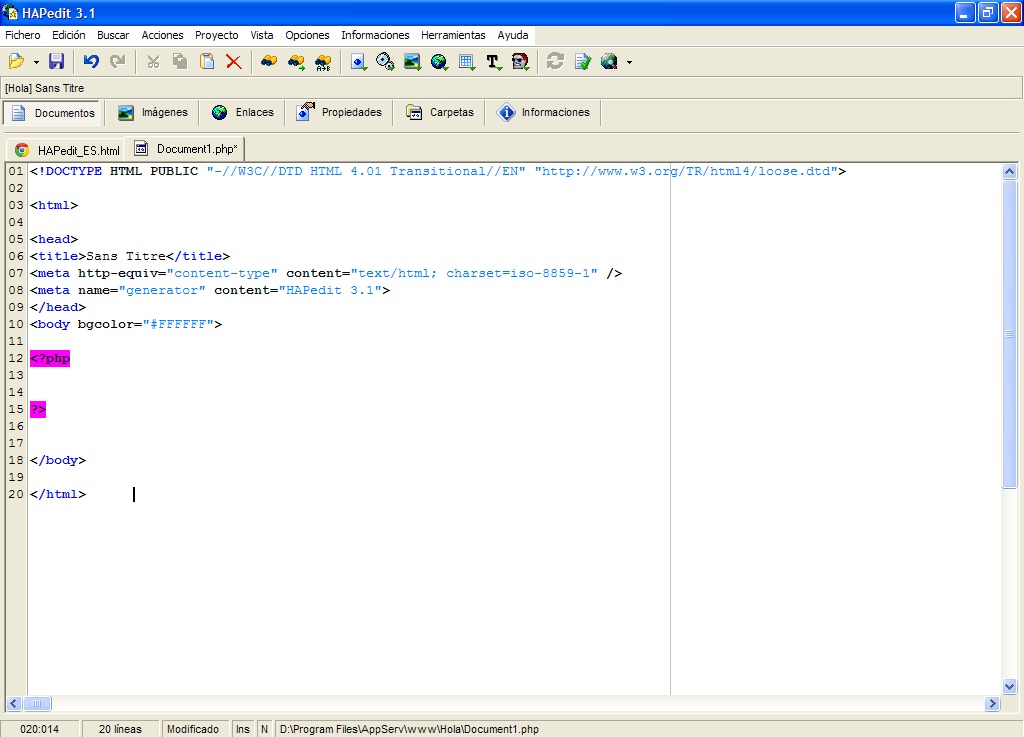Select the Documentos panel button
Screen dimensions: 1024x737
coord(51,112)
